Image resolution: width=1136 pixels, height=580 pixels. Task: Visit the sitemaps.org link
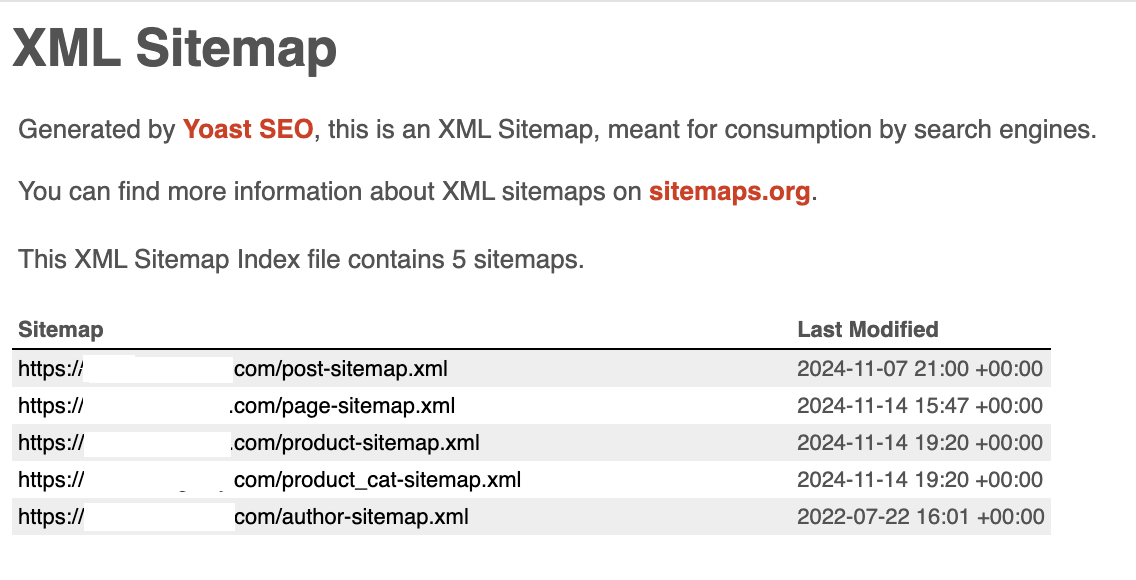coord(730,192)
